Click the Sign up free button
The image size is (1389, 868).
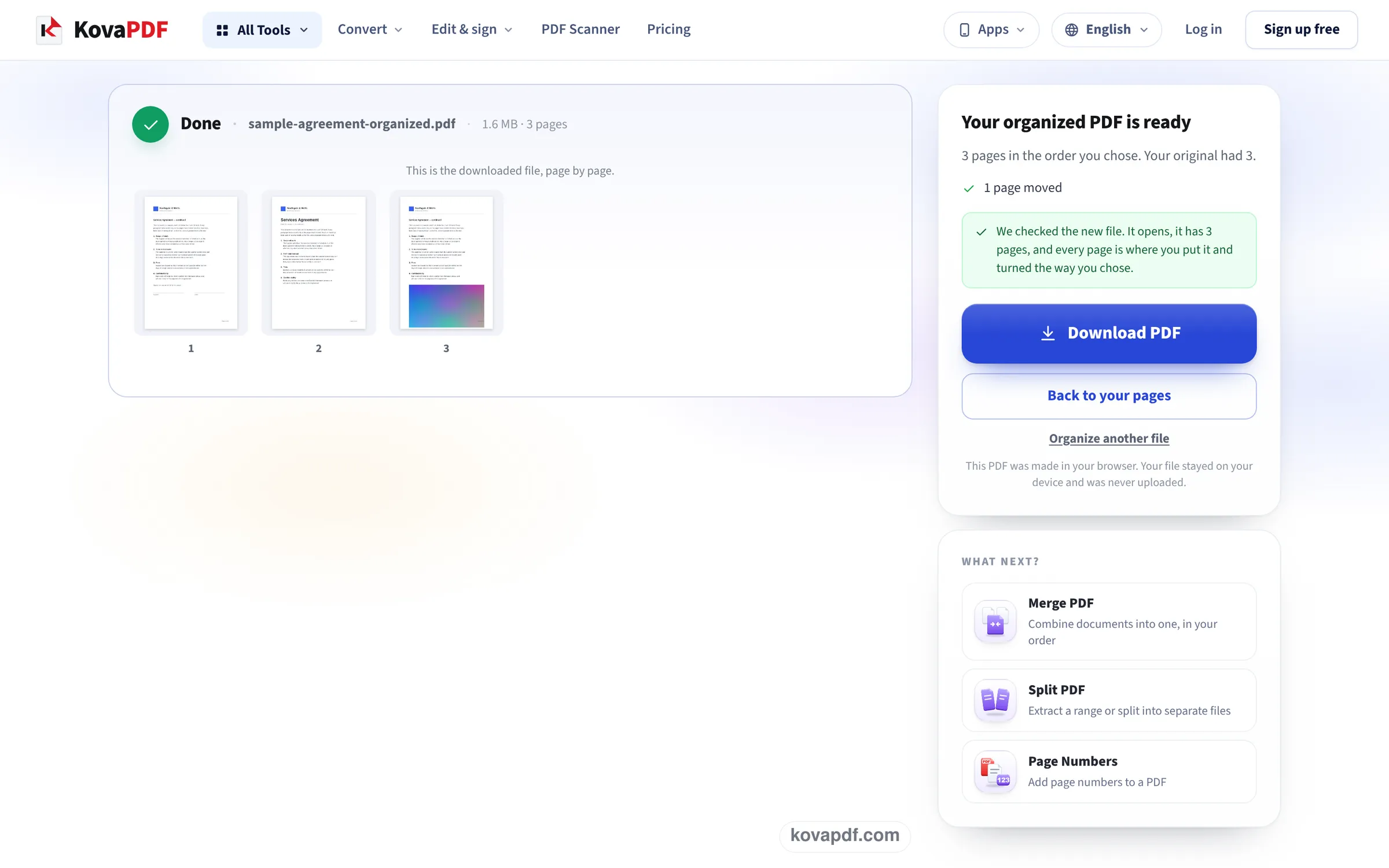coord(1301,30)
